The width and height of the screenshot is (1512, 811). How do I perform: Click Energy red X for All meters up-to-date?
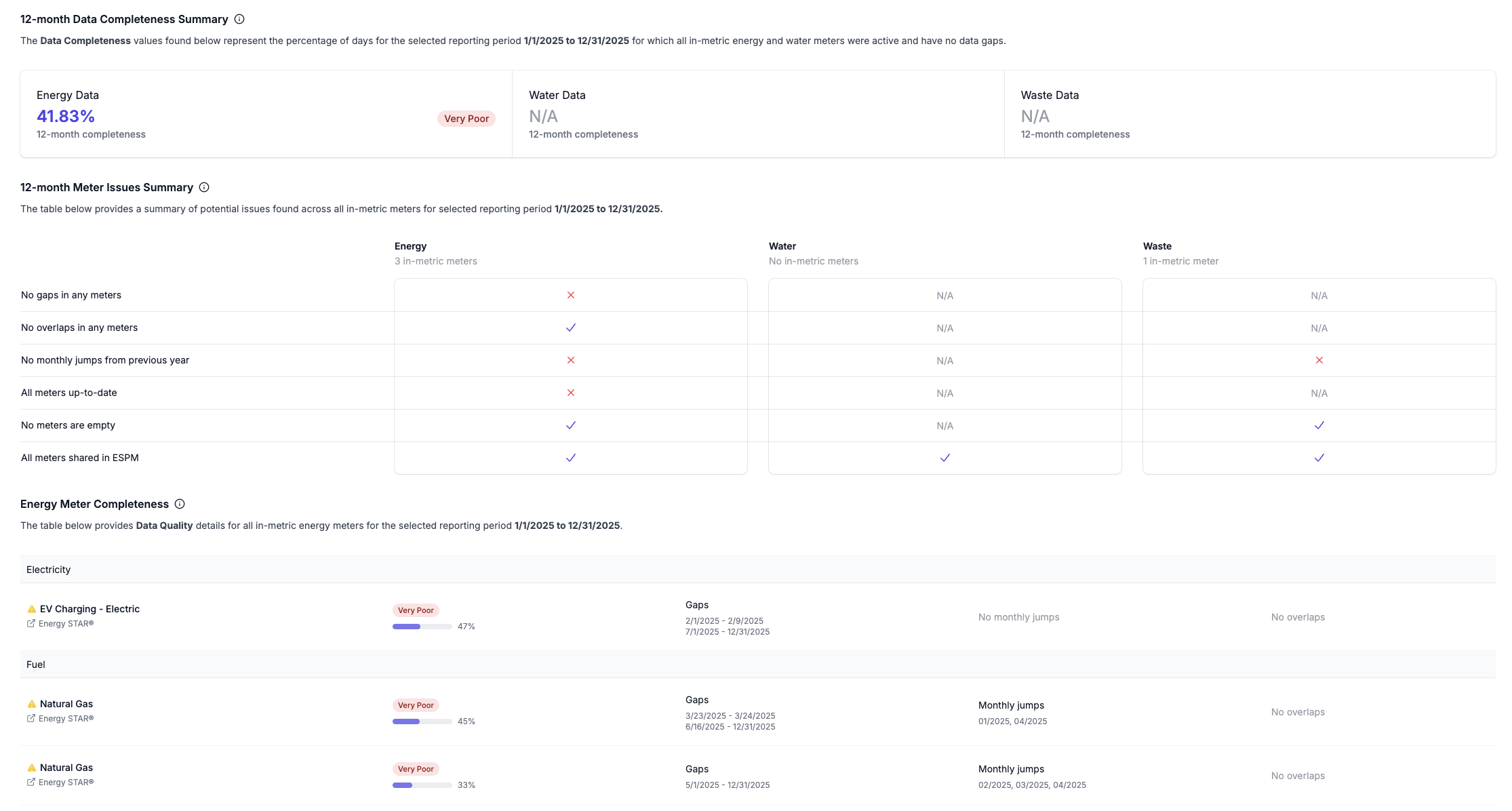click(570, 393)
